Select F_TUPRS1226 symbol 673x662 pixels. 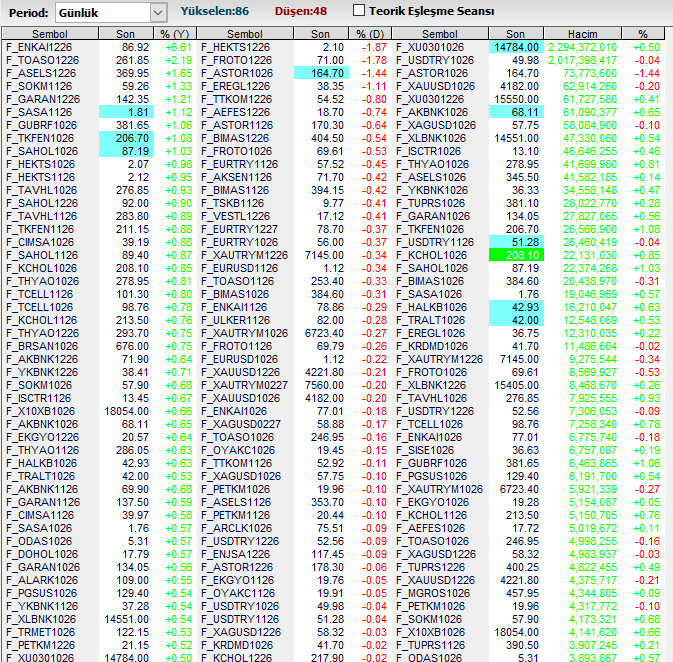pos(430,567)
